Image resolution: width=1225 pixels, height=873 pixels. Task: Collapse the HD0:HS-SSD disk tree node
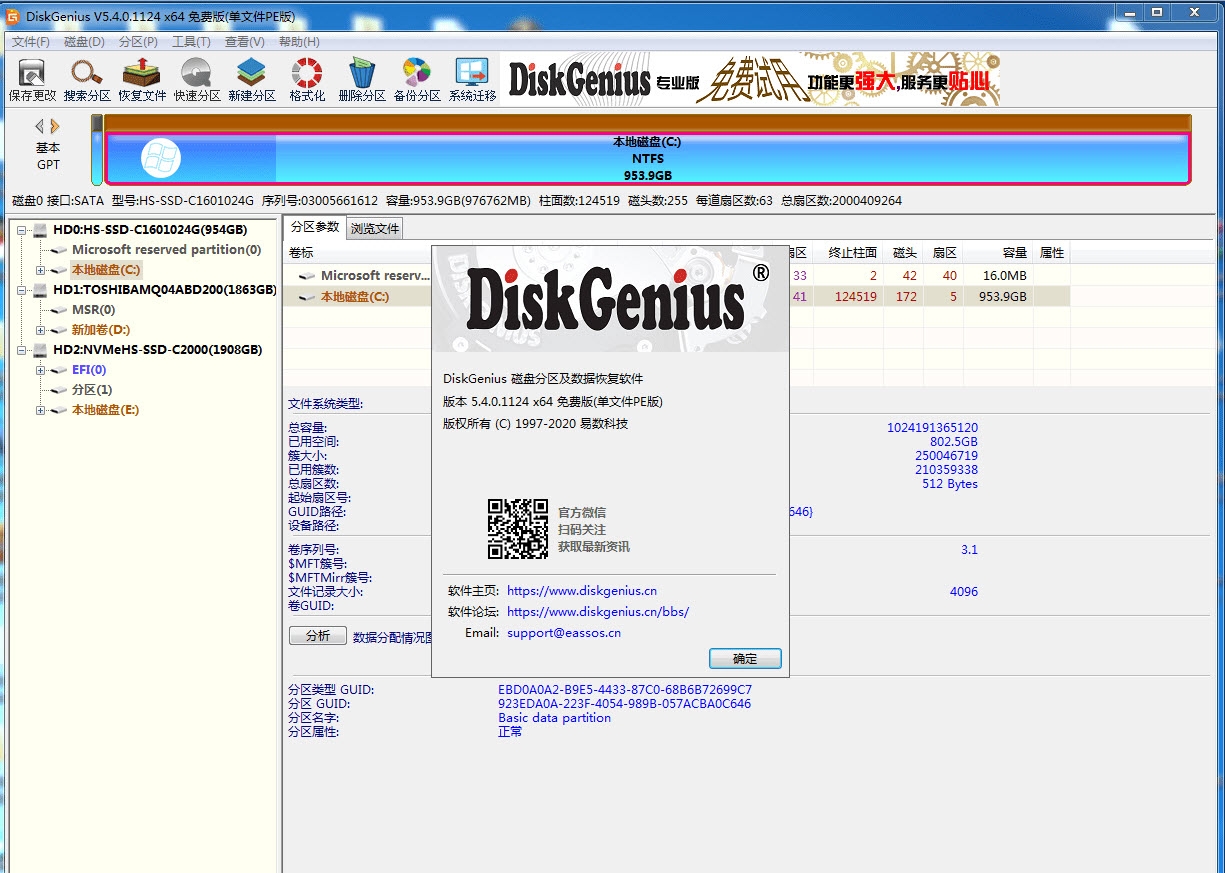(21, 229)
